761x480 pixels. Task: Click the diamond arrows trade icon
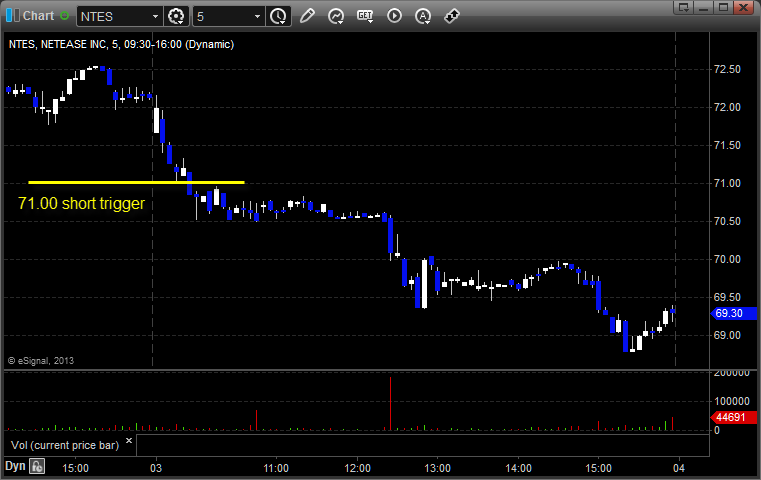point(452,16)
